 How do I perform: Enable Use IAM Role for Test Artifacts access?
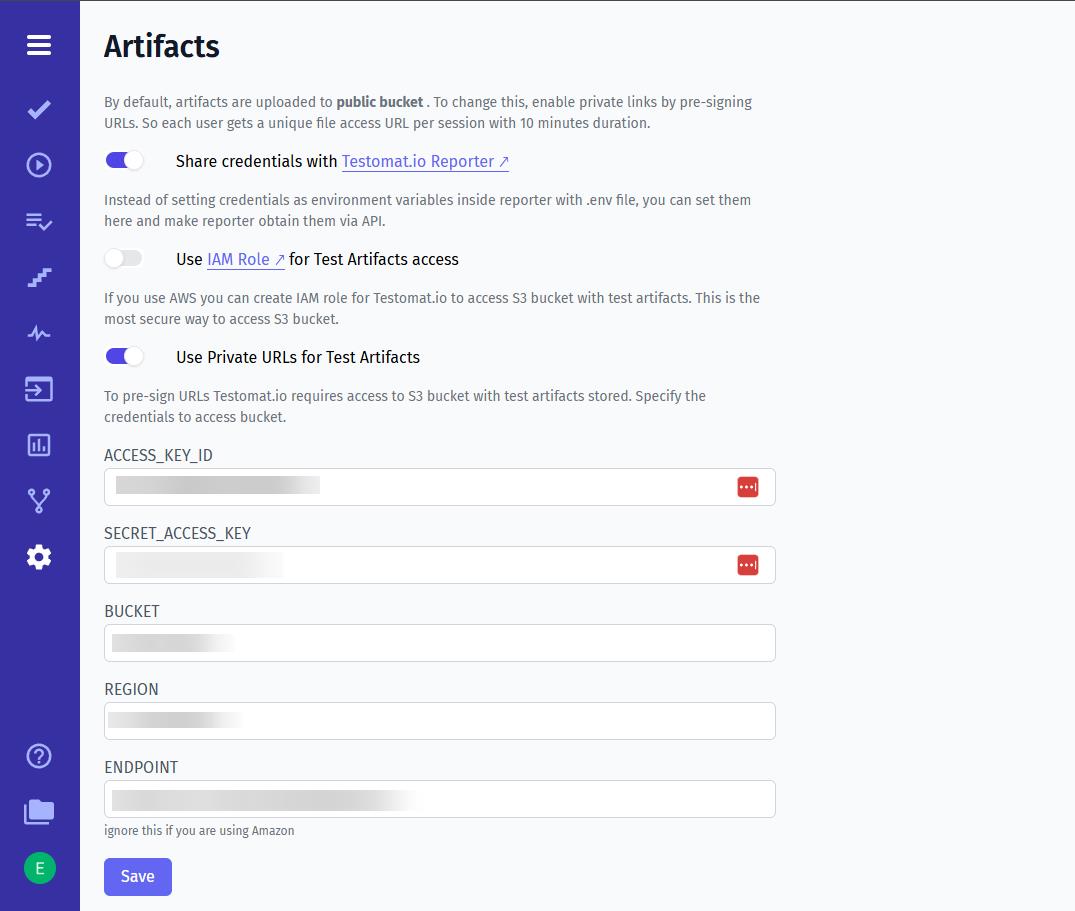pos(124,258)
